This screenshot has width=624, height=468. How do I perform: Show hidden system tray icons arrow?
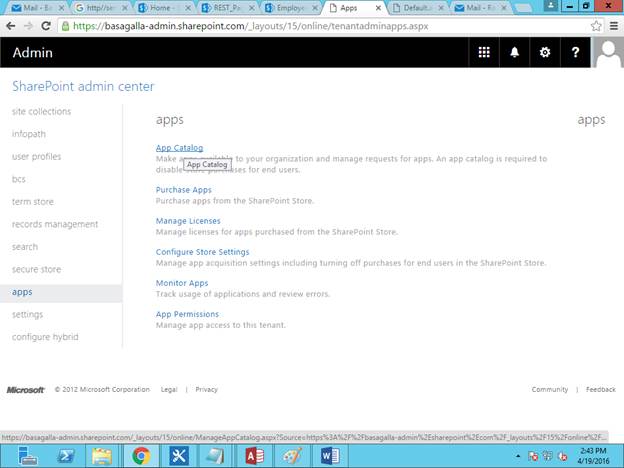point(518,456)
